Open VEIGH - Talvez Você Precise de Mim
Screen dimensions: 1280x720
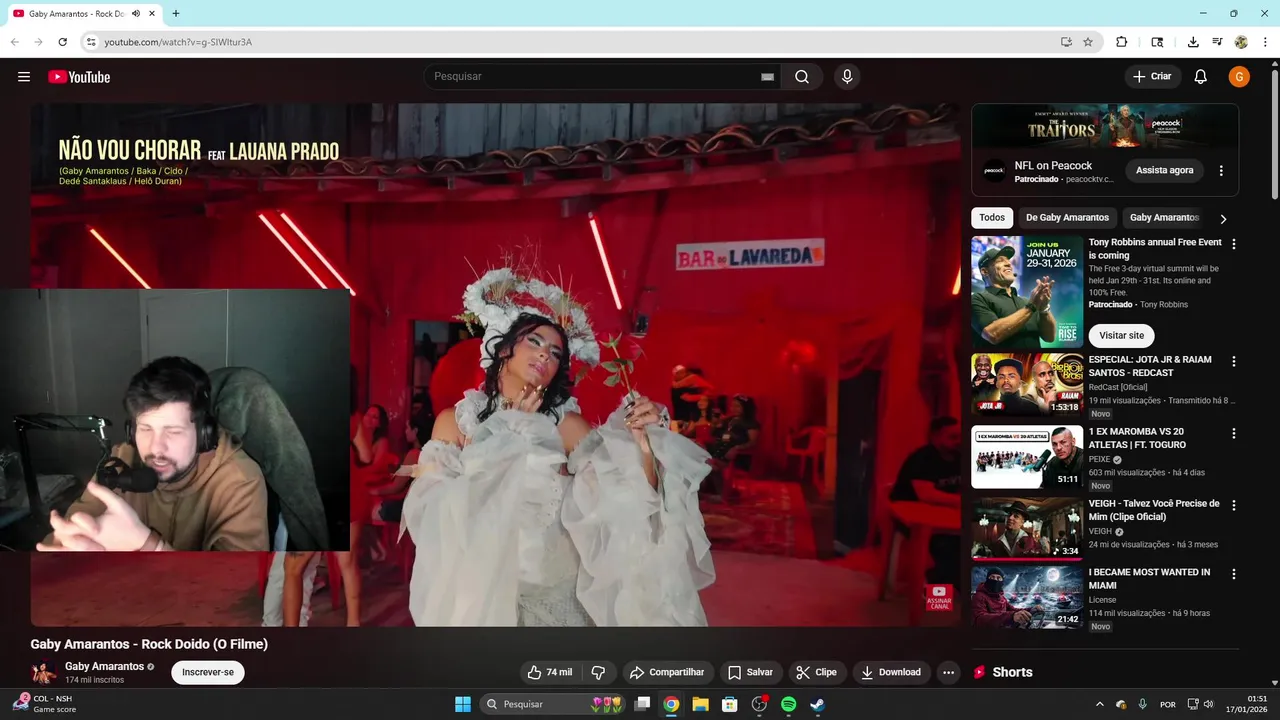(1153, 510)
